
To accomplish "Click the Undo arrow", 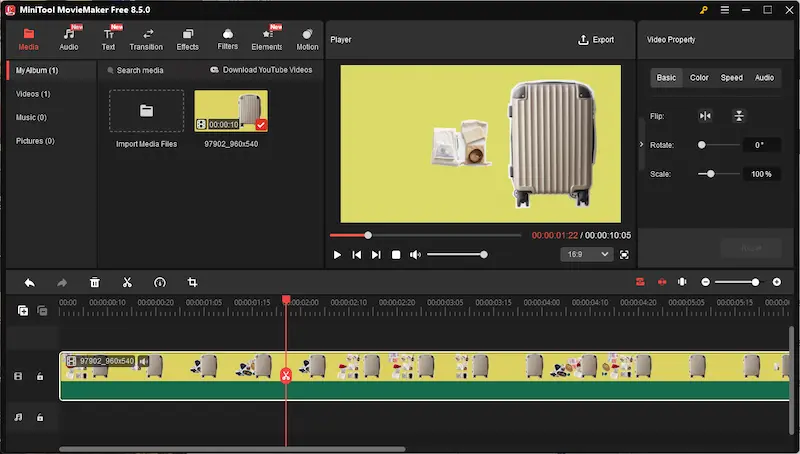I will click(x=29, y=283).
